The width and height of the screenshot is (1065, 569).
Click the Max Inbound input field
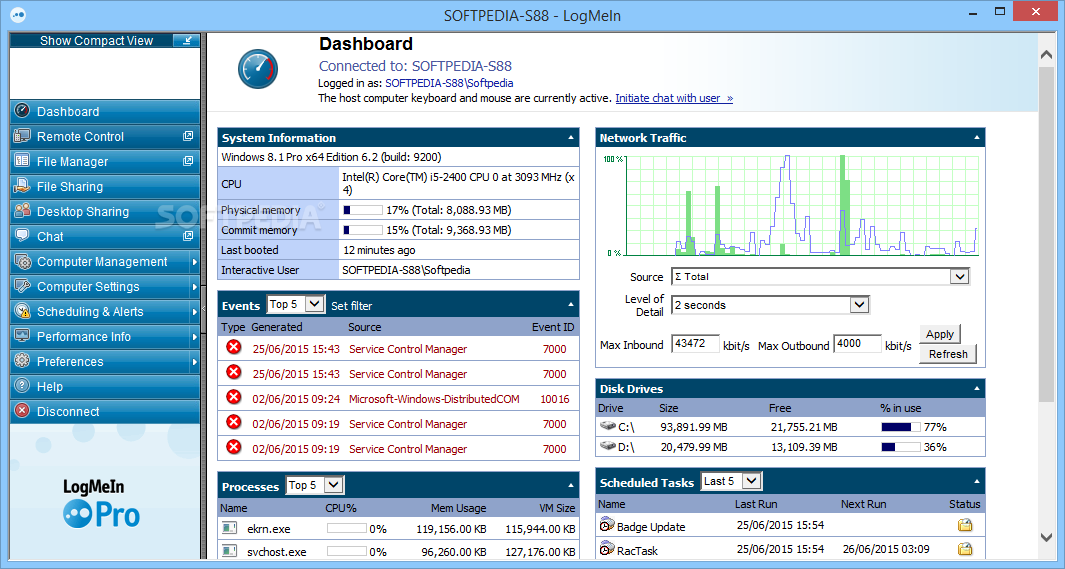point(695,344)
